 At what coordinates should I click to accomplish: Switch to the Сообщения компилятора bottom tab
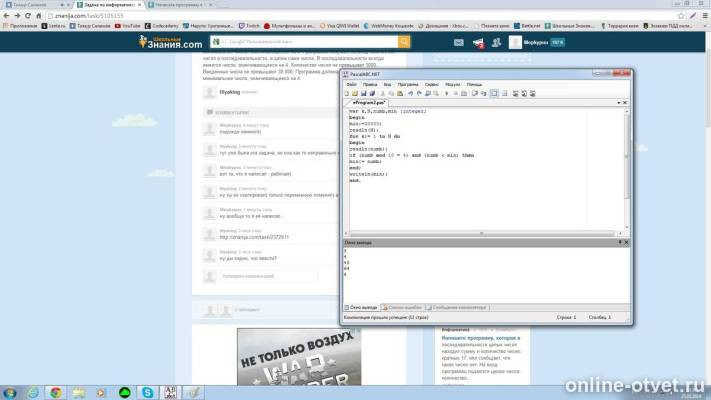tap(457, 307)
